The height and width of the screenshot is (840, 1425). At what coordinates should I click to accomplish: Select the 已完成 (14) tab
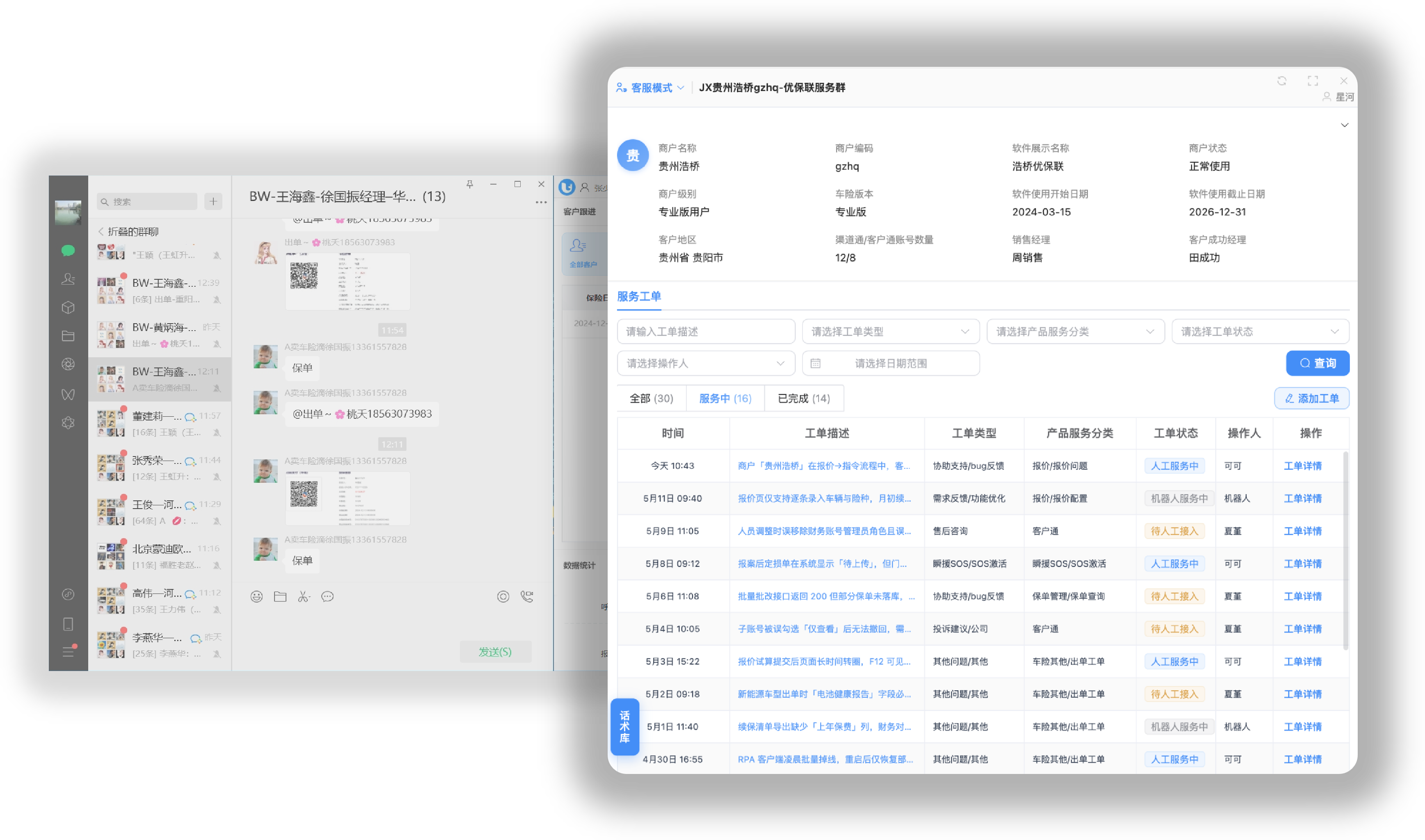pos(804,399)
